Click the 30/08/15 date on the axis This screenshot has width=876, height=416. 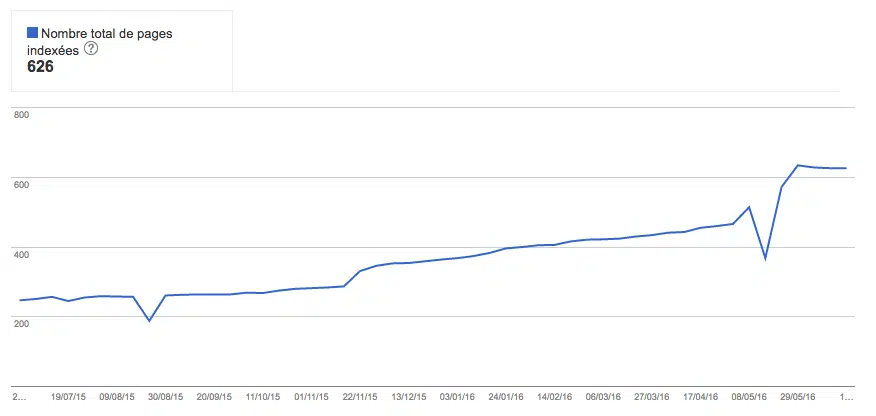(x=166, y=397)
